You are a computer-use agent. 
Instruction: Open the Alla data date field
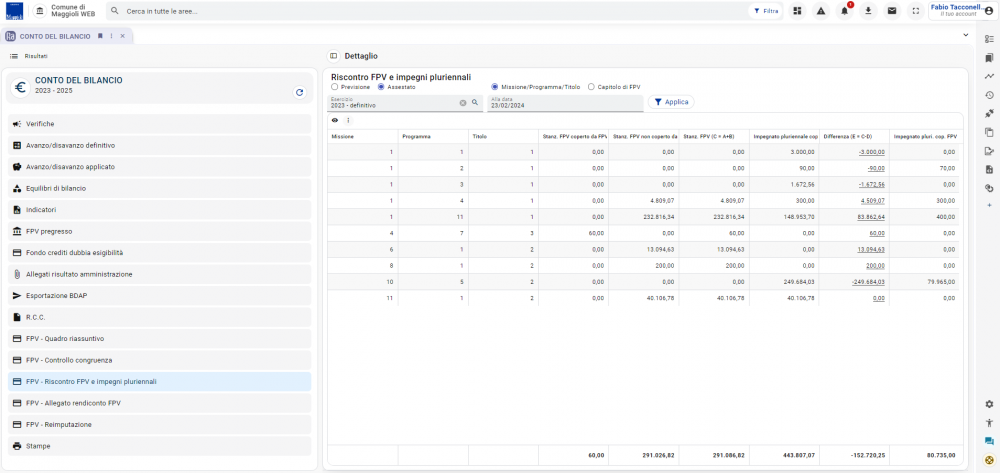(565, 103)
